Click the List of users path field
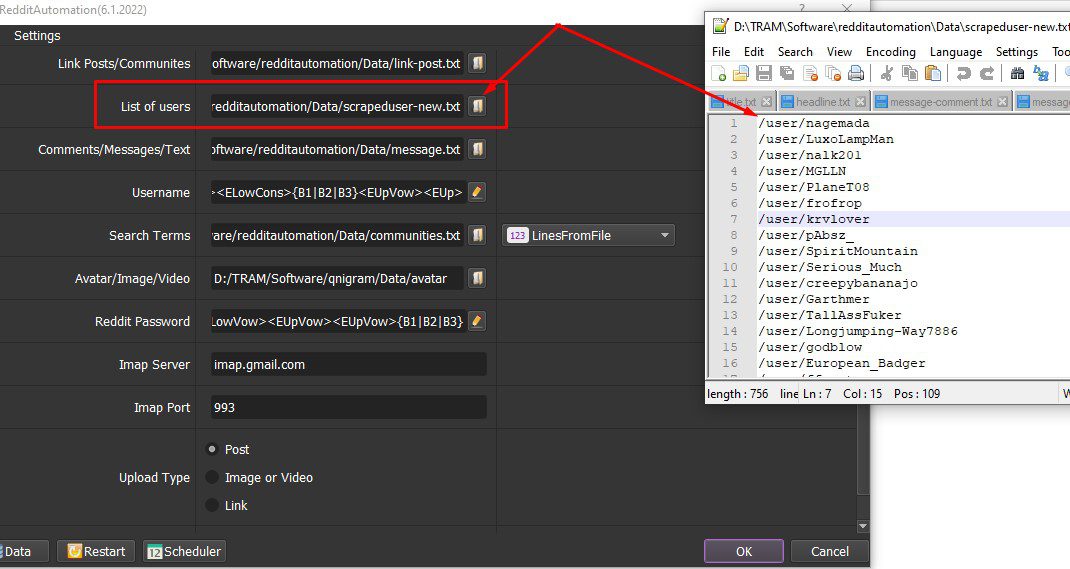 337,106
